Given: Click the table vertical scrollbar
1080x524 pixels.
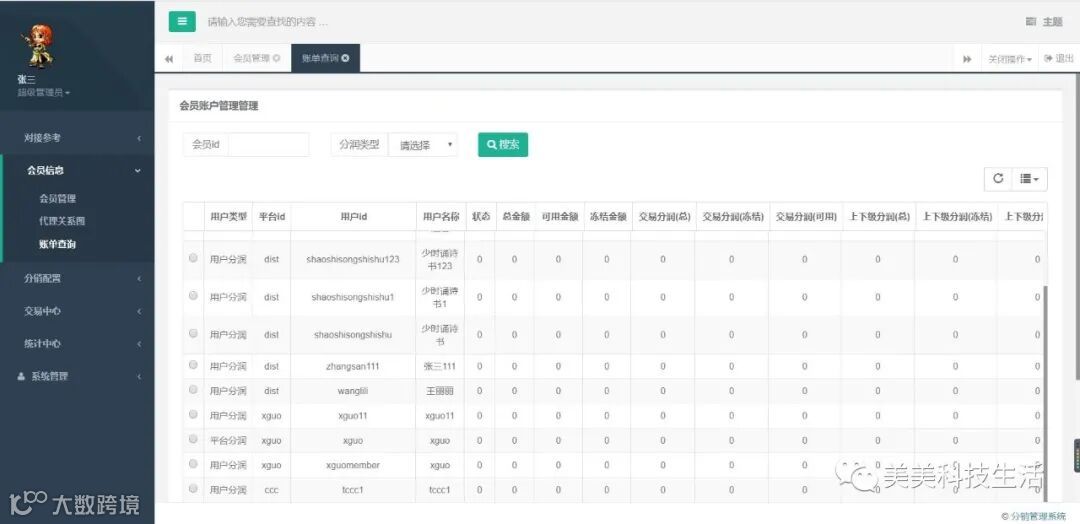Looking at the screenshot, I should click(x=1045, y=392).
